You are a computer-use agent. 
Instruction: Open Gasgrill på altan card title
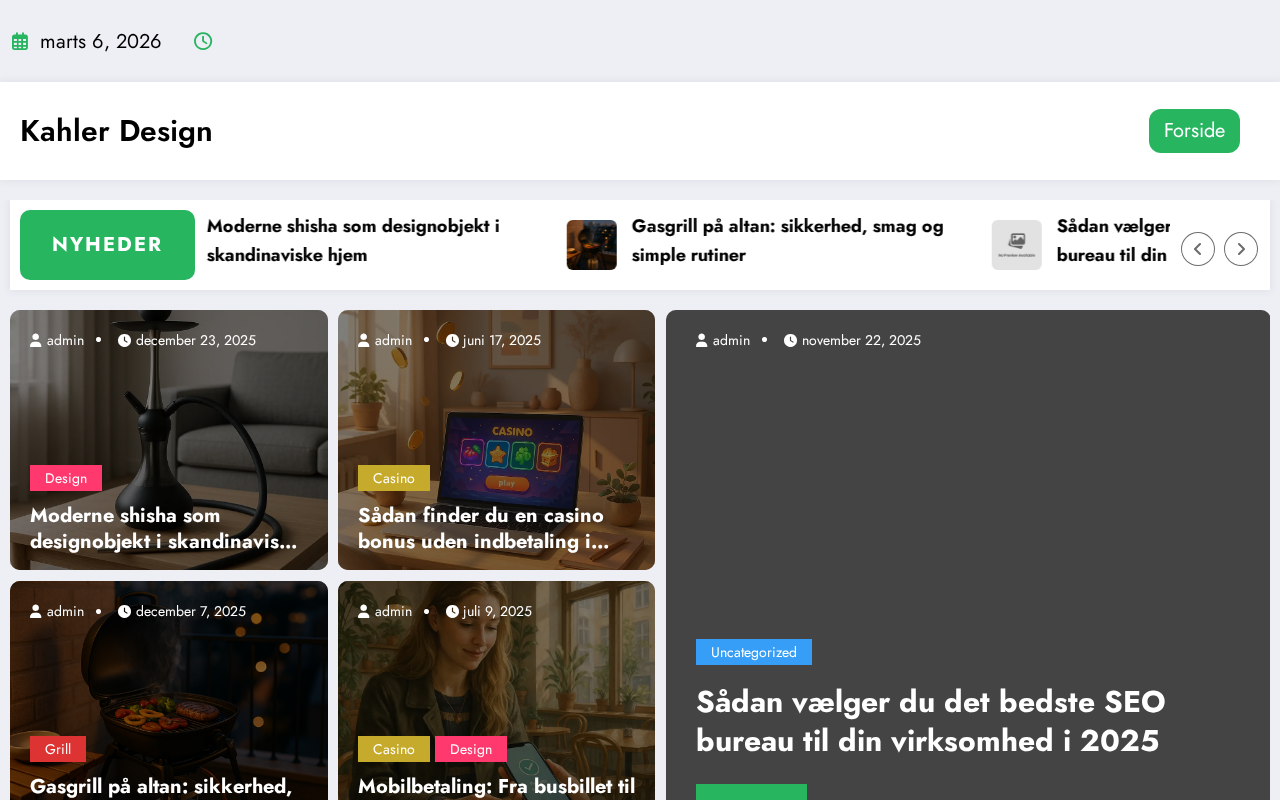(x=161, y=786)
